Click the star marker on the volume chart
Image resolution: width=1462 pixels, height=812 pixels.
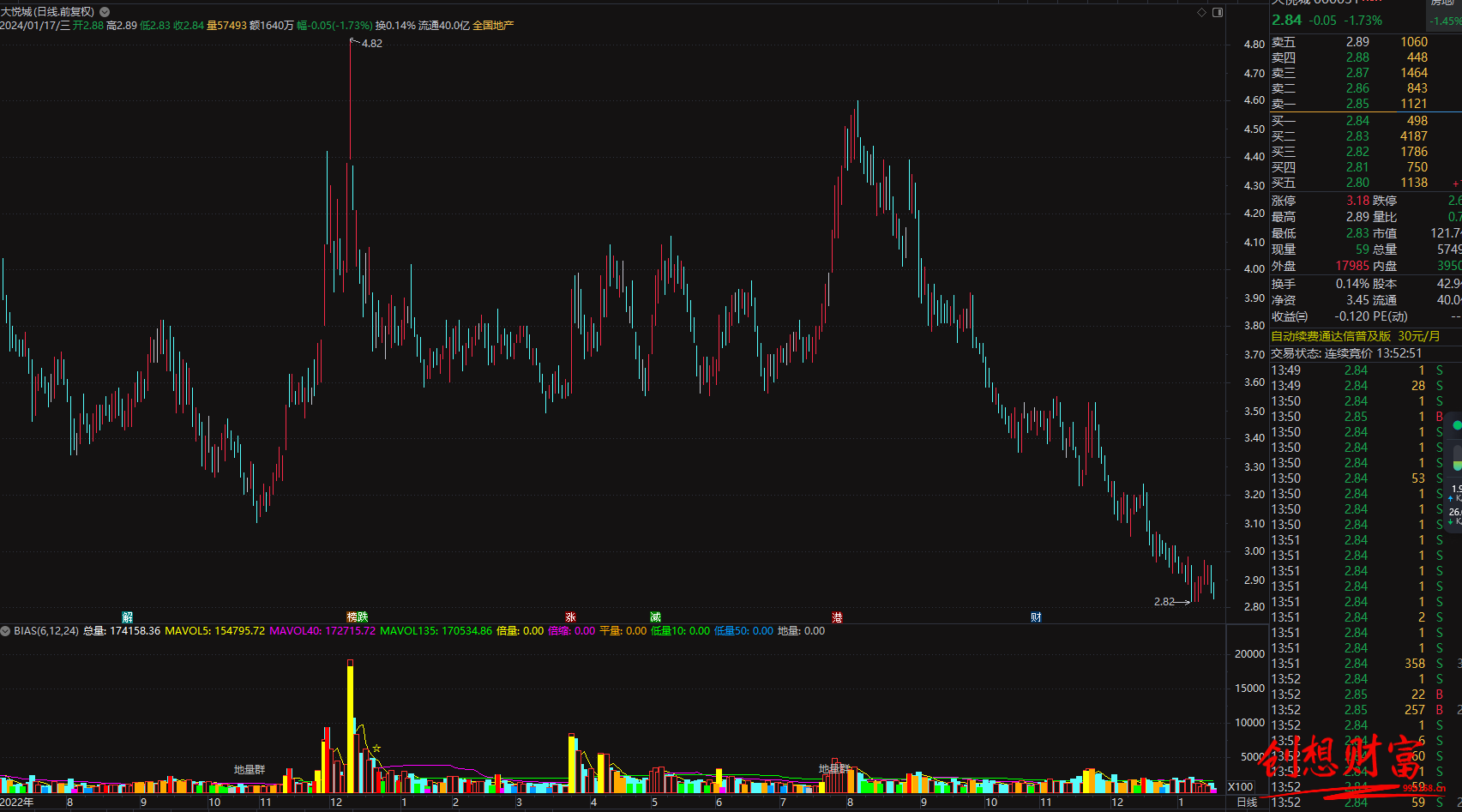[x=376, y=749]
